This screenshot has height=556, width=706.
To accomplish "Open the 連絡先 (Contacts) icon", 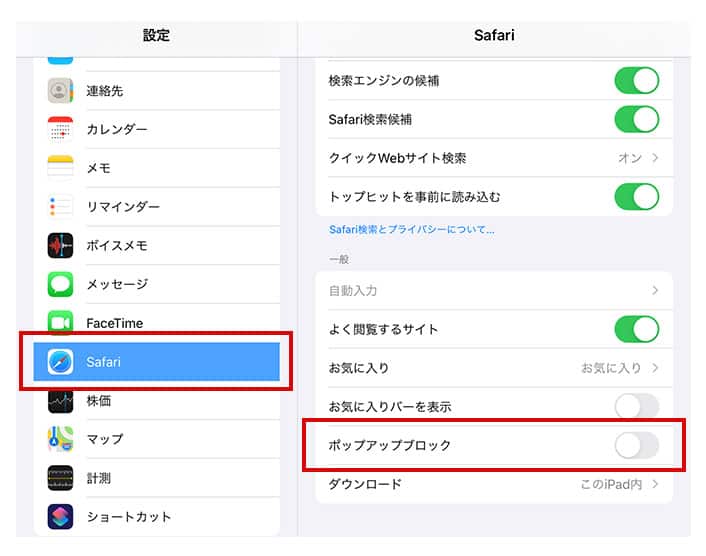I will pyautogui.click(x=61, y=91).
